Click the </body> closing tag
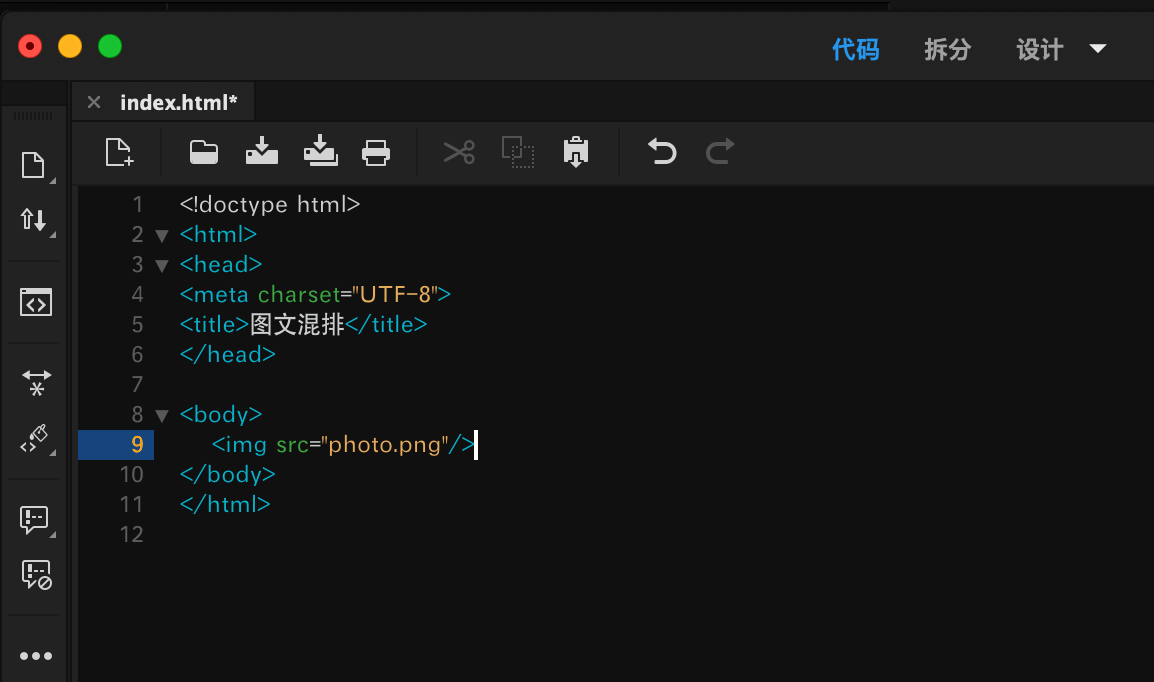 (227, 475)
